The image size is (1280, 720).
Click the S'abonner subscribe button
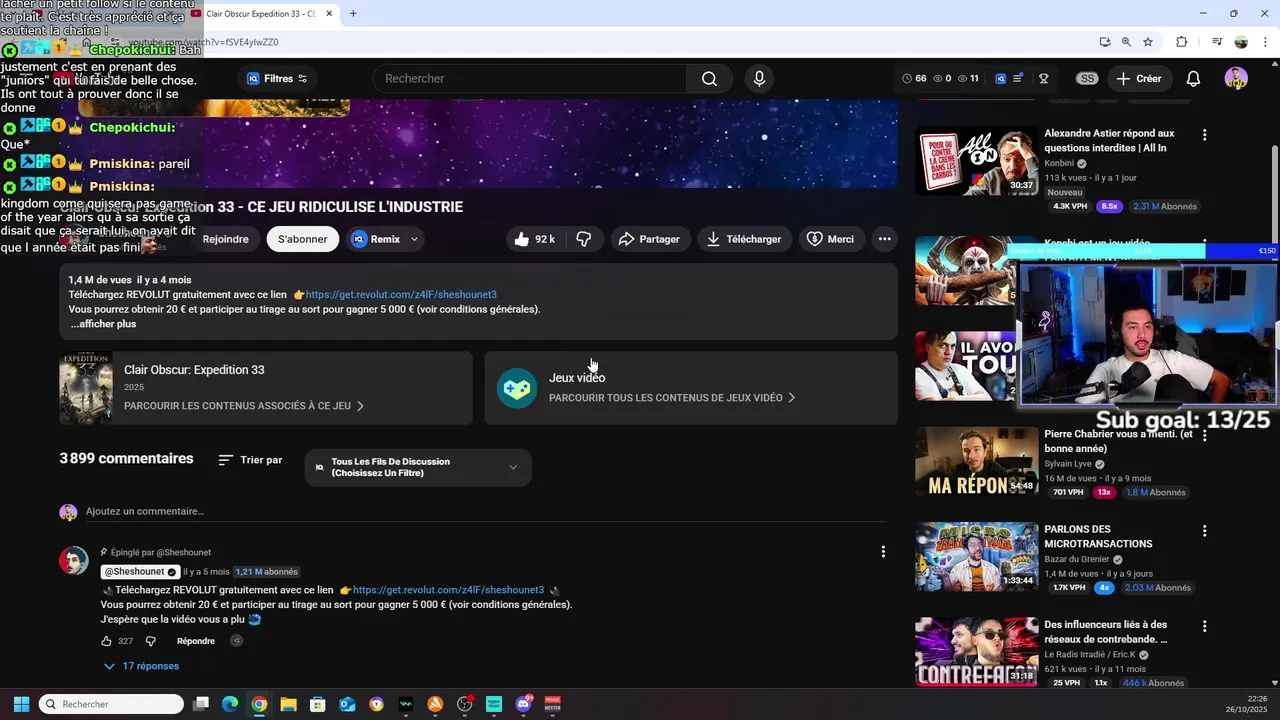tap(302, 239)
